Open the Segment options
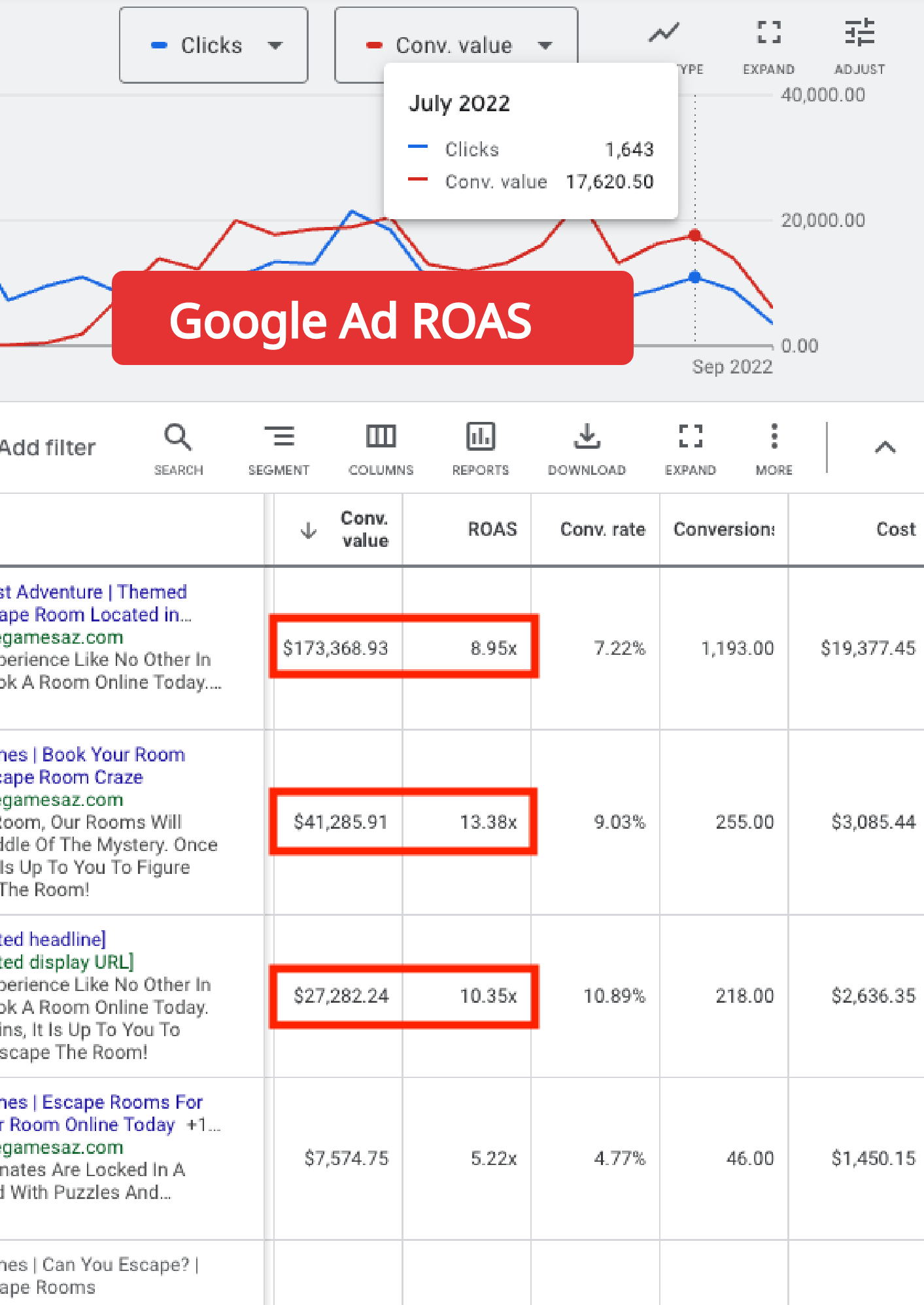 pyautogui.click(x=279, y=449)
